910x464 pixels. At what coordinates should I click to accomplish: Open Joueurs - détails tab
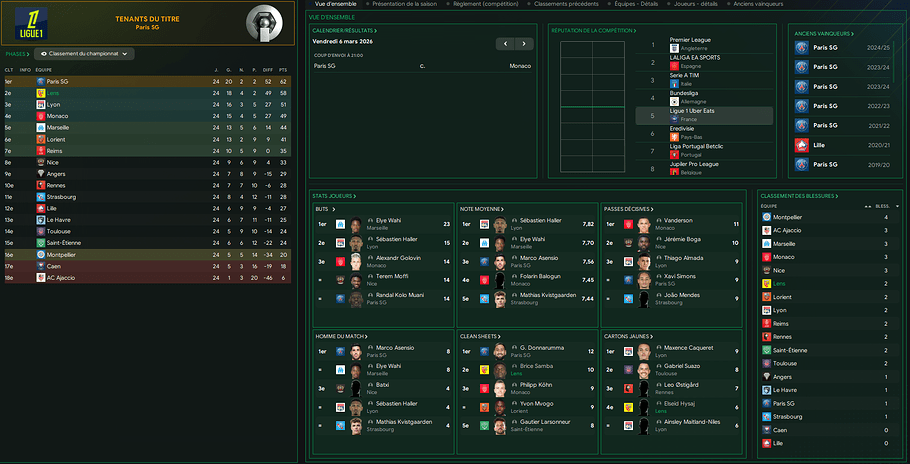click(695, 3)
